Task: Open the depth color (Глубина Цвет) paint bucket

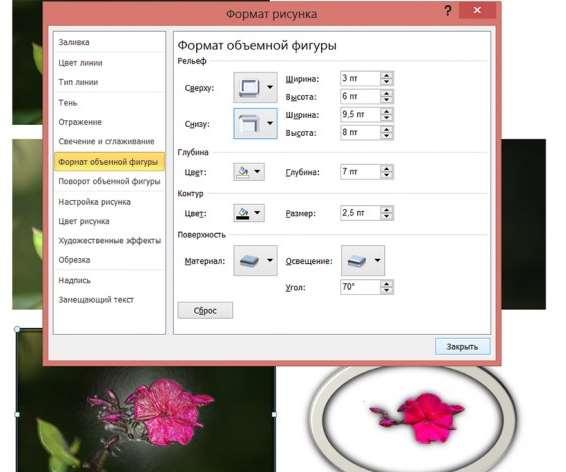Action: (x=248, y=172)
